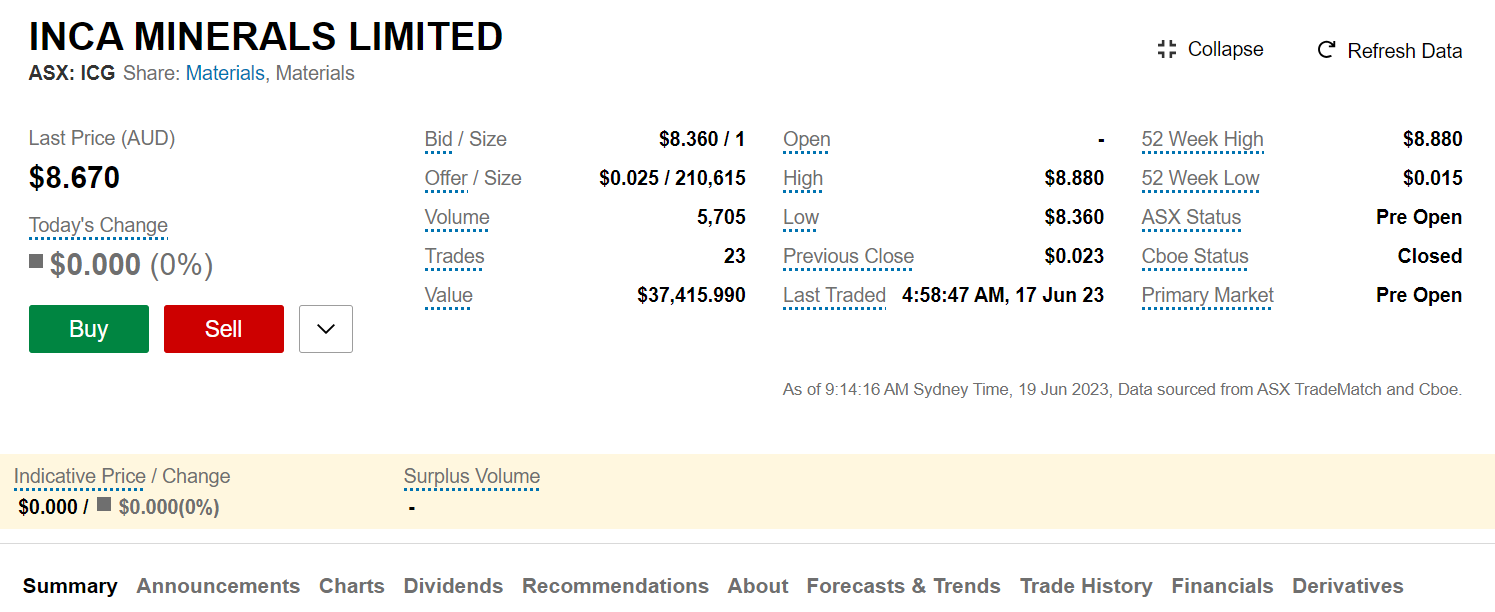Switch to the Announcements tab

pyautogui.click(x=218, y=586)
